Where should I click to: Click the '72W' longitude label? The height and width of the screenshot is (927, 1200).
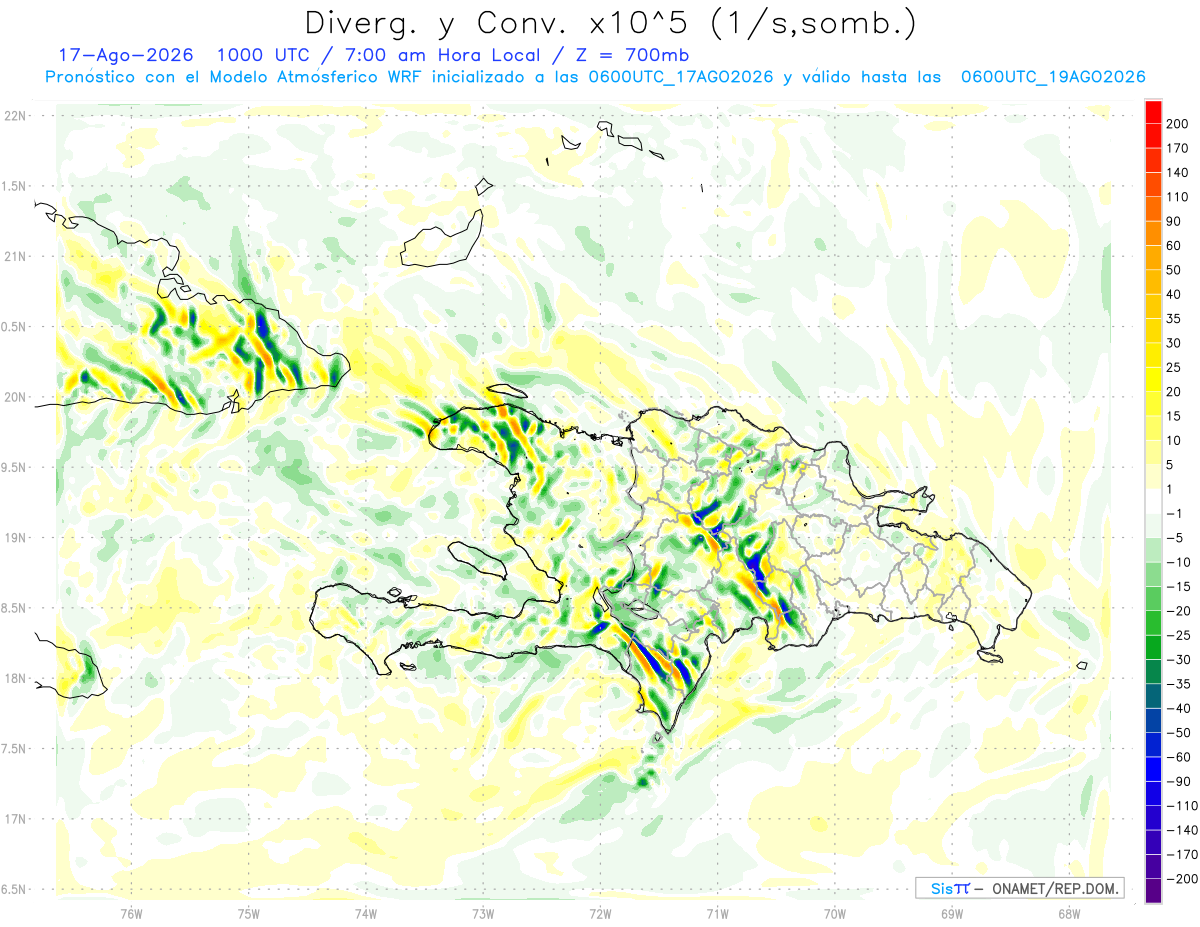click(x=600, y=914)
